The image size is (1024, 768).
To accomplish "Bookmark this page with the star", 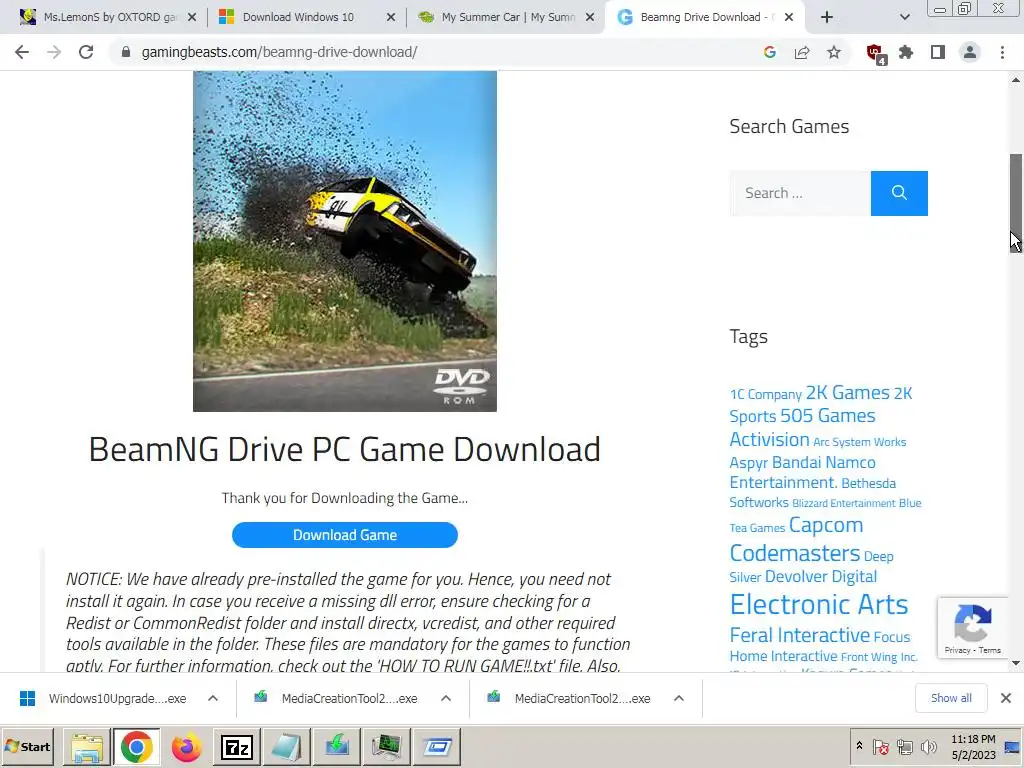I will pyautogui.click(x=834, y=52).
